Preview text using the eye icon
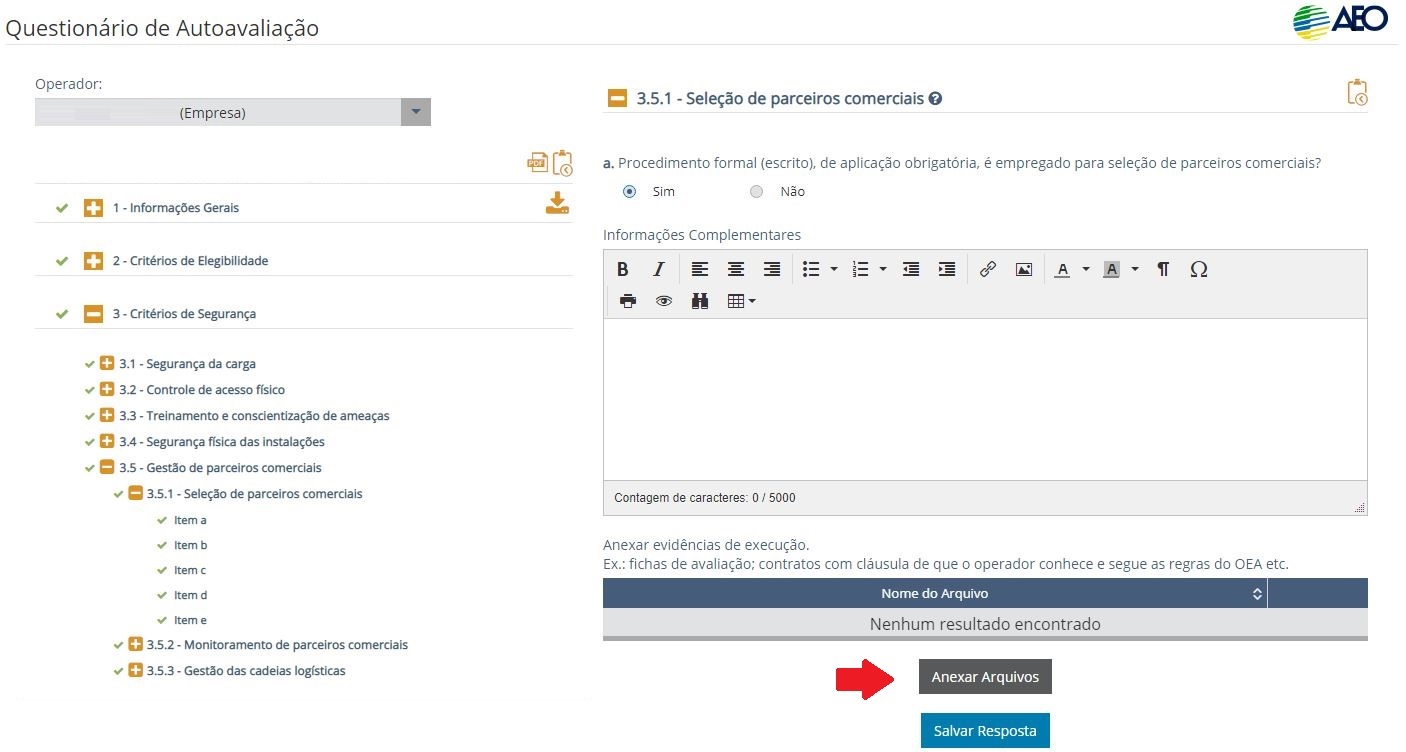Screen dimensions: 1406x752 662,300
